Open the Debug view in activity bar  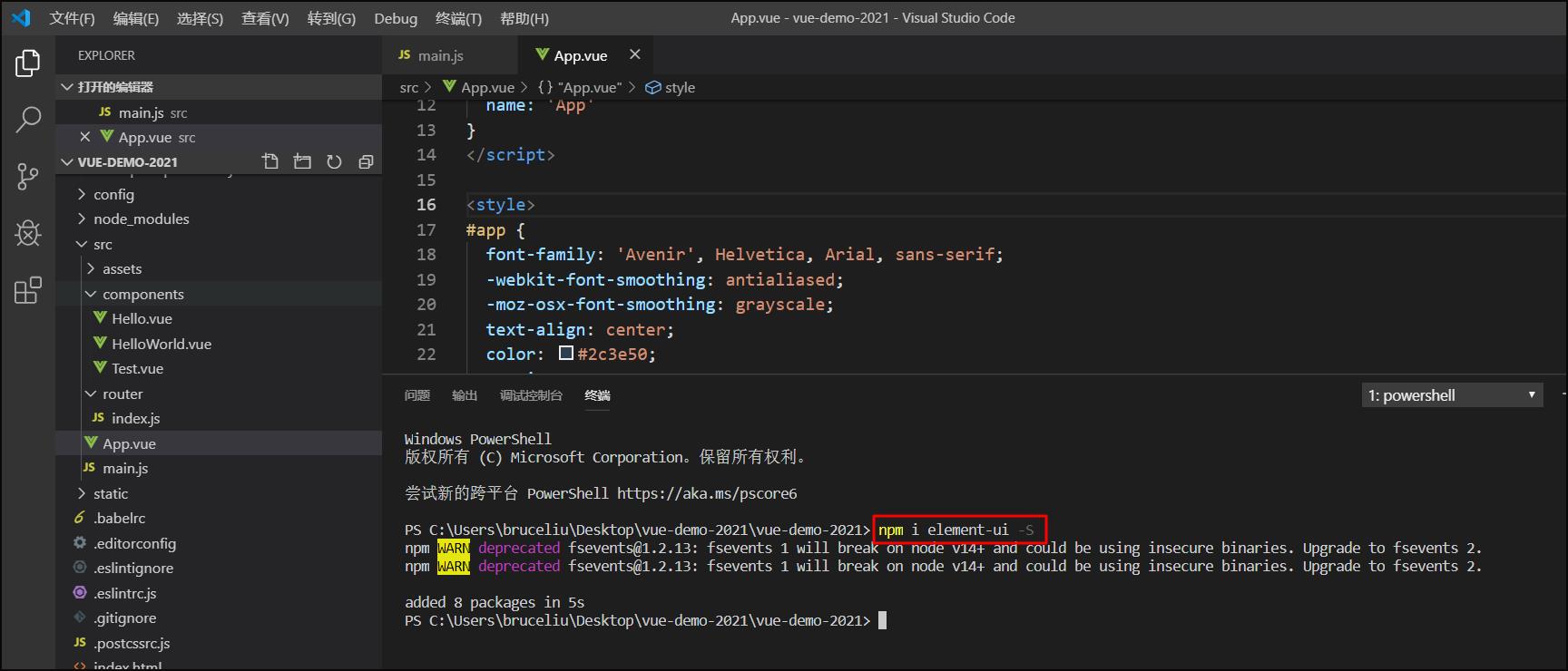pos(28,234)
